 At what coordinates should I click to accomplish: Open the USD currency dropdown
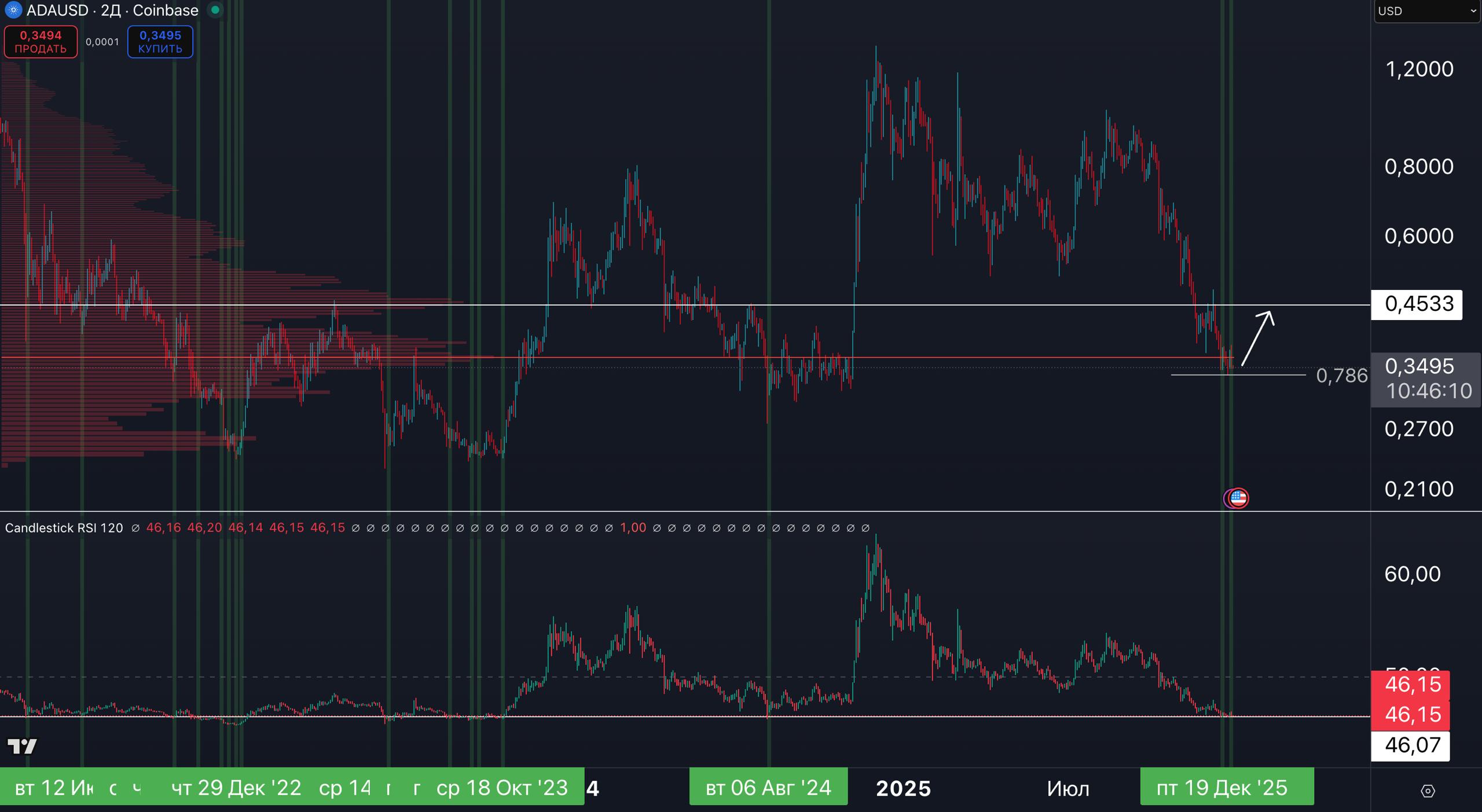1426,11
